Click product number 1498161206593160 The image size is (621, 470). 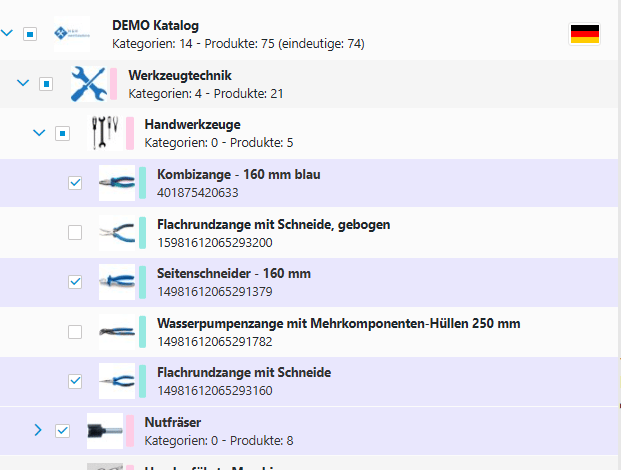215,391
